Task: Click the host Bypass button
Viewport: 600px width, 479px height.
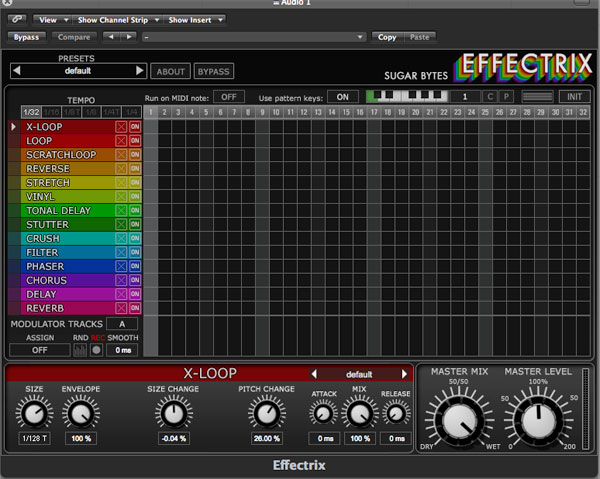Action: click(26, 37)
